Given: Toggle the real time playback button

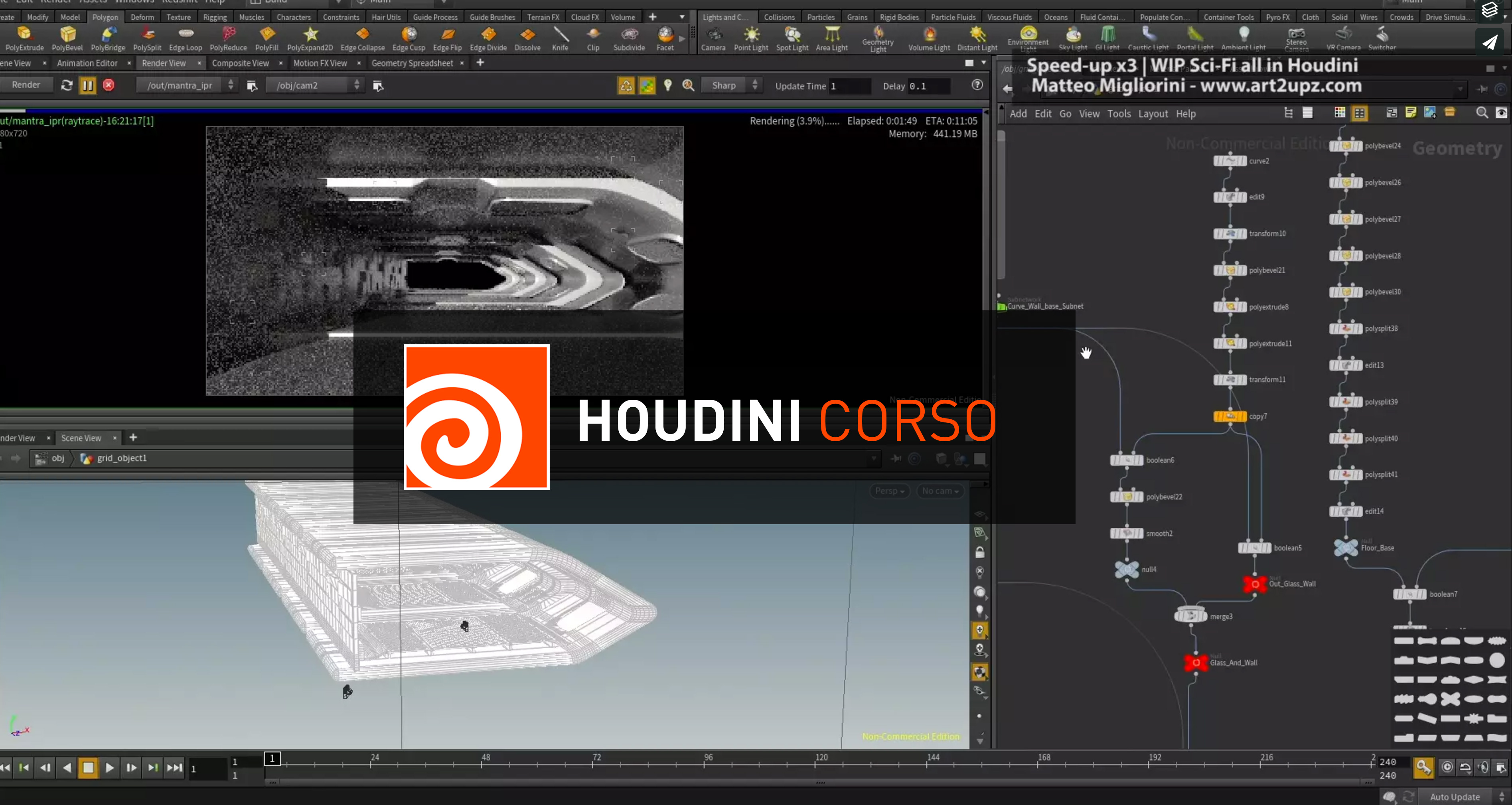Looking at the screenshot, I should pyautogui.click(x=1447, y=767).
